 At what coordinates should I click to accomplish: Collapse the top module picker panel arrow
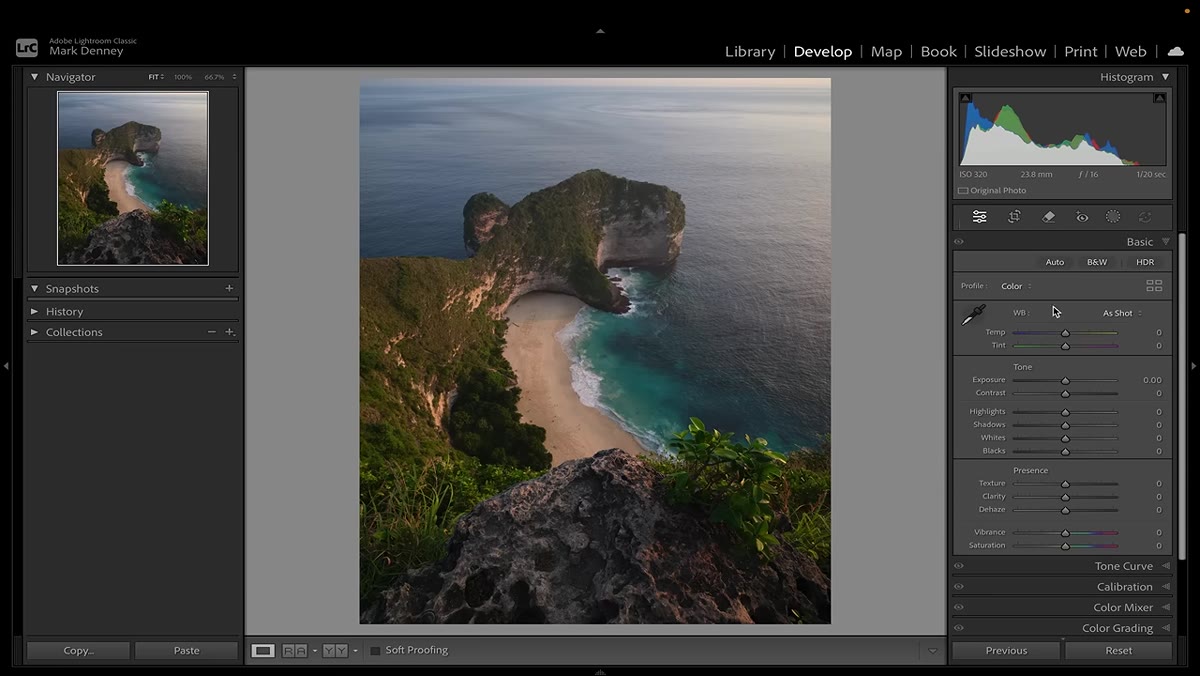tap(600, 31)
